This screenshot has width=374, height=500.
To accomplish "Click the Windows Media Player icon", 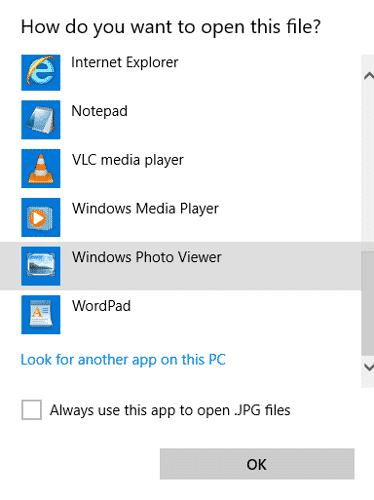I will (x=41, y=217).
